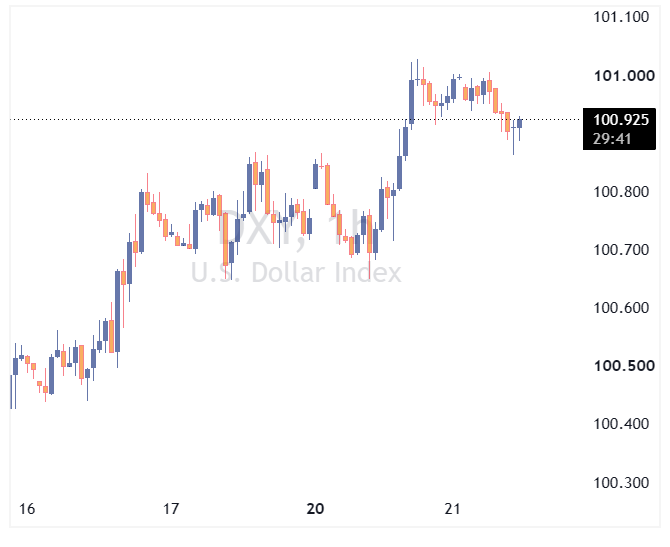The width and height of the screenshot is (670, 547).
Task: Select date 21 on time axis
Action: coord(453,509)
